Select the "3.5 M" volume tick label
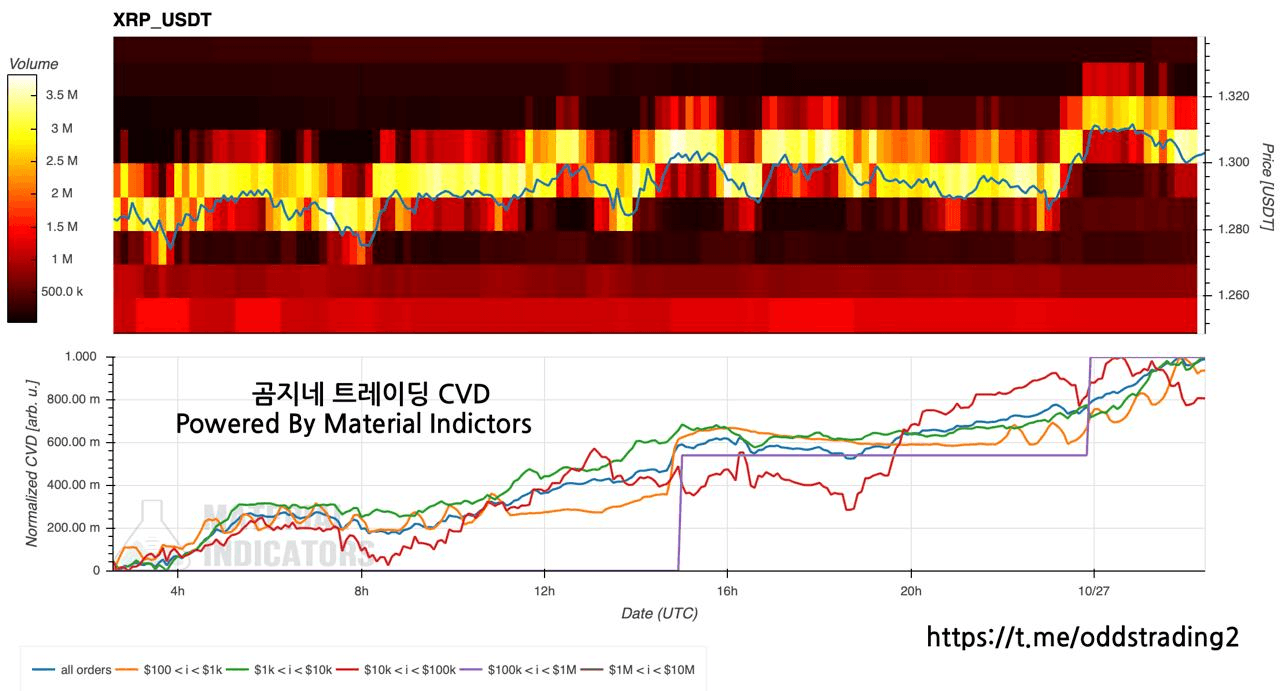1280x691 pixels. (61, 95)
